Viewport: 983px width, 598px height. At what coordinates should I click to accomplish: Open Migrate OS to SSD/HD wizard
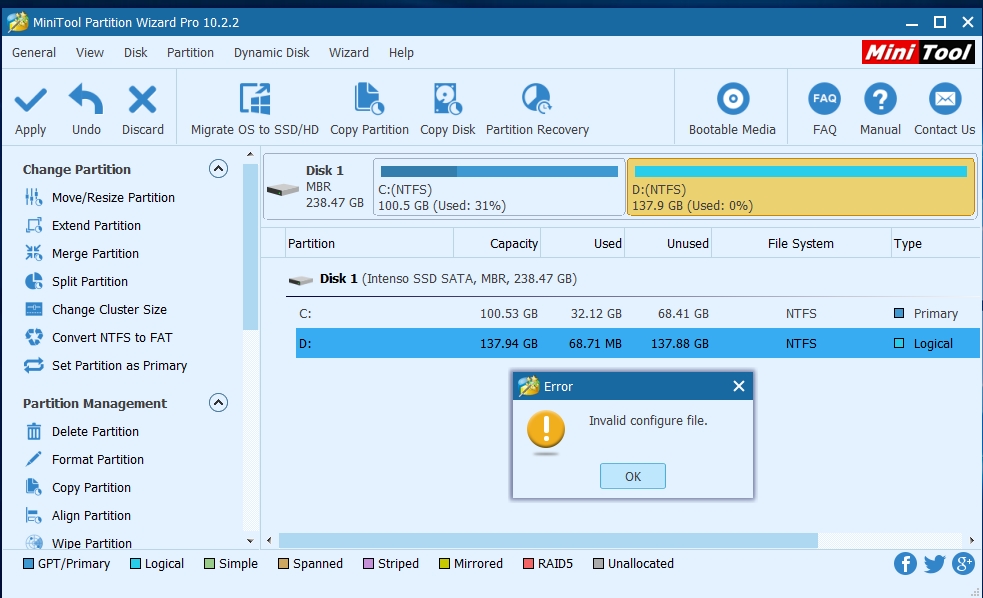[255, 109]
